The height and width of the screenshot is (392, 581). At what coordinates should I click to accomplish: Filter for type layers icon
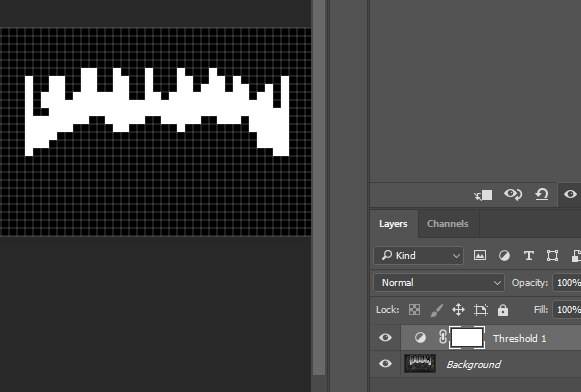tap(528, 256)
